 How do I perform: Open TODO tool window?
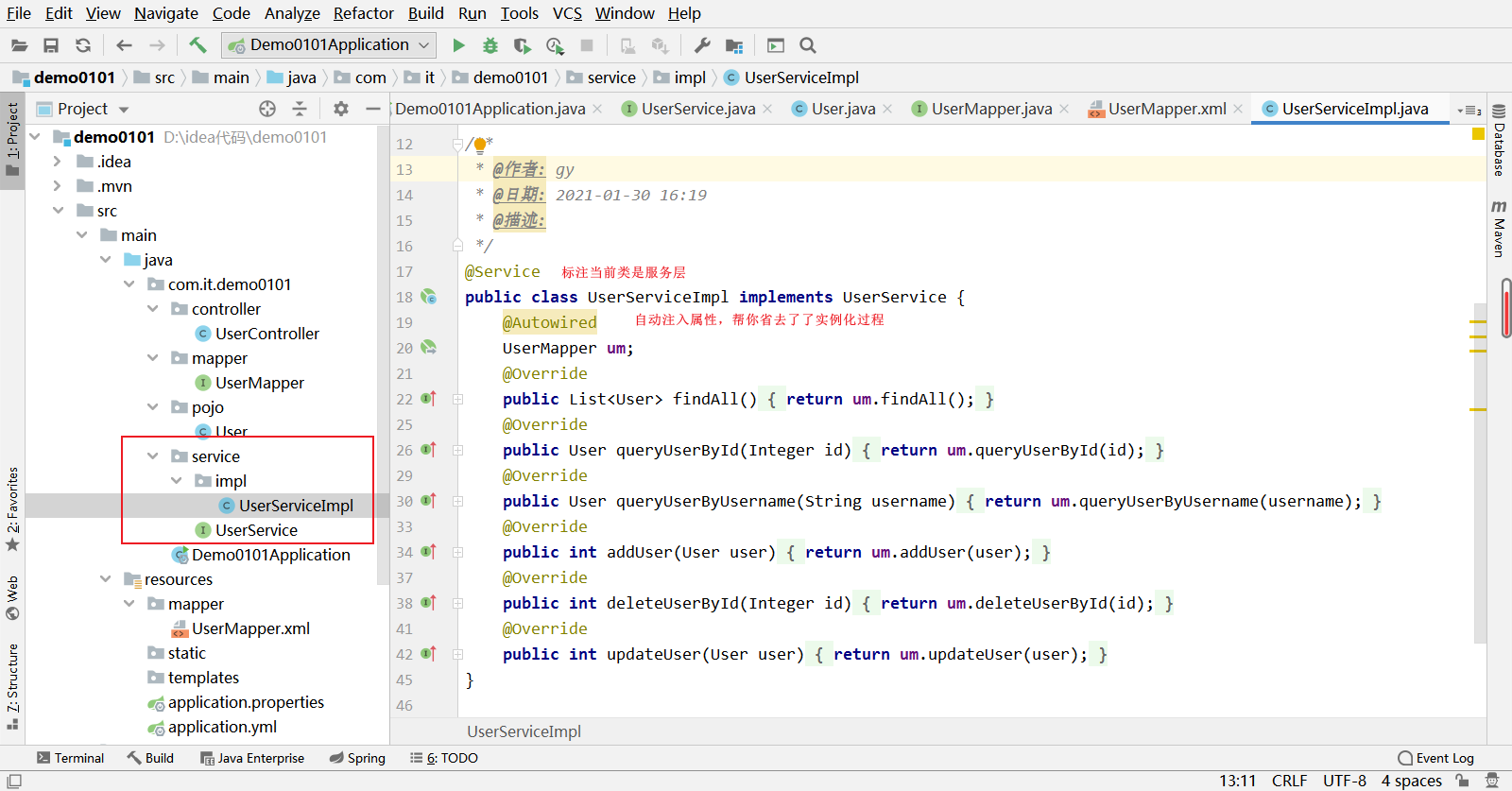tap(444, 758)
